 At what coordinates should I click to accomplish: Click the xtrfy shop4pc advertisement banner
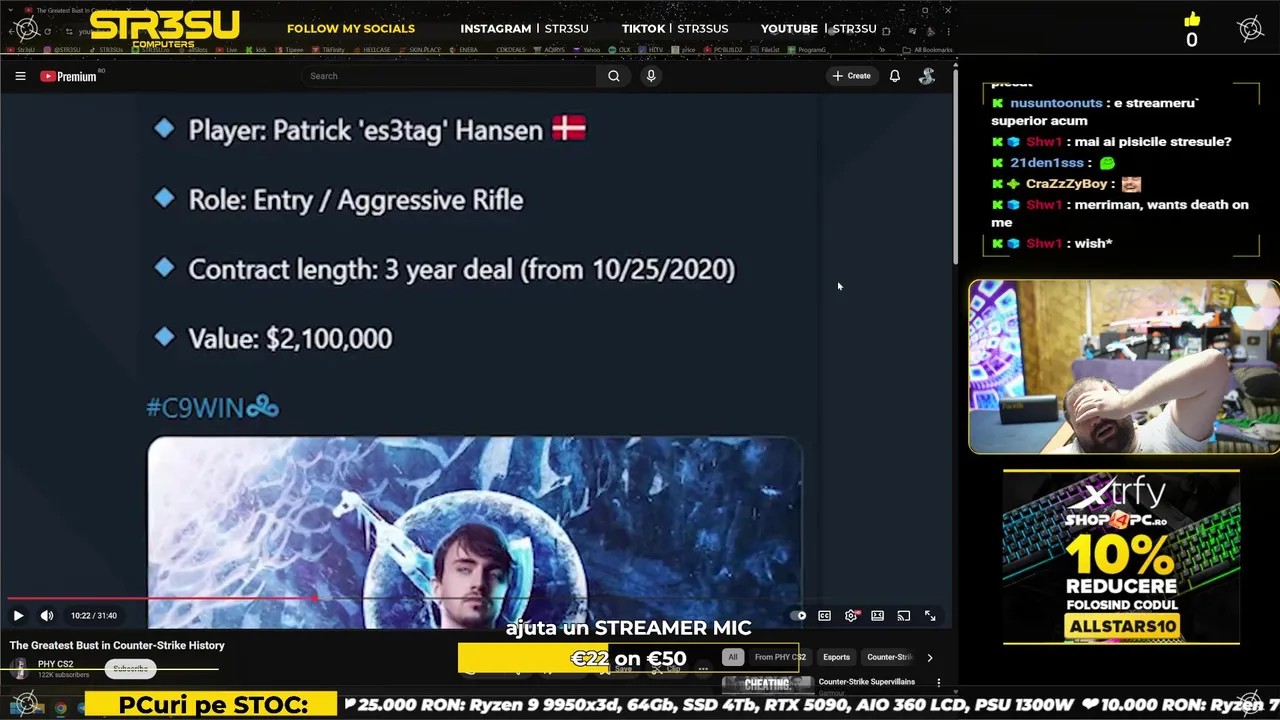1121,557
